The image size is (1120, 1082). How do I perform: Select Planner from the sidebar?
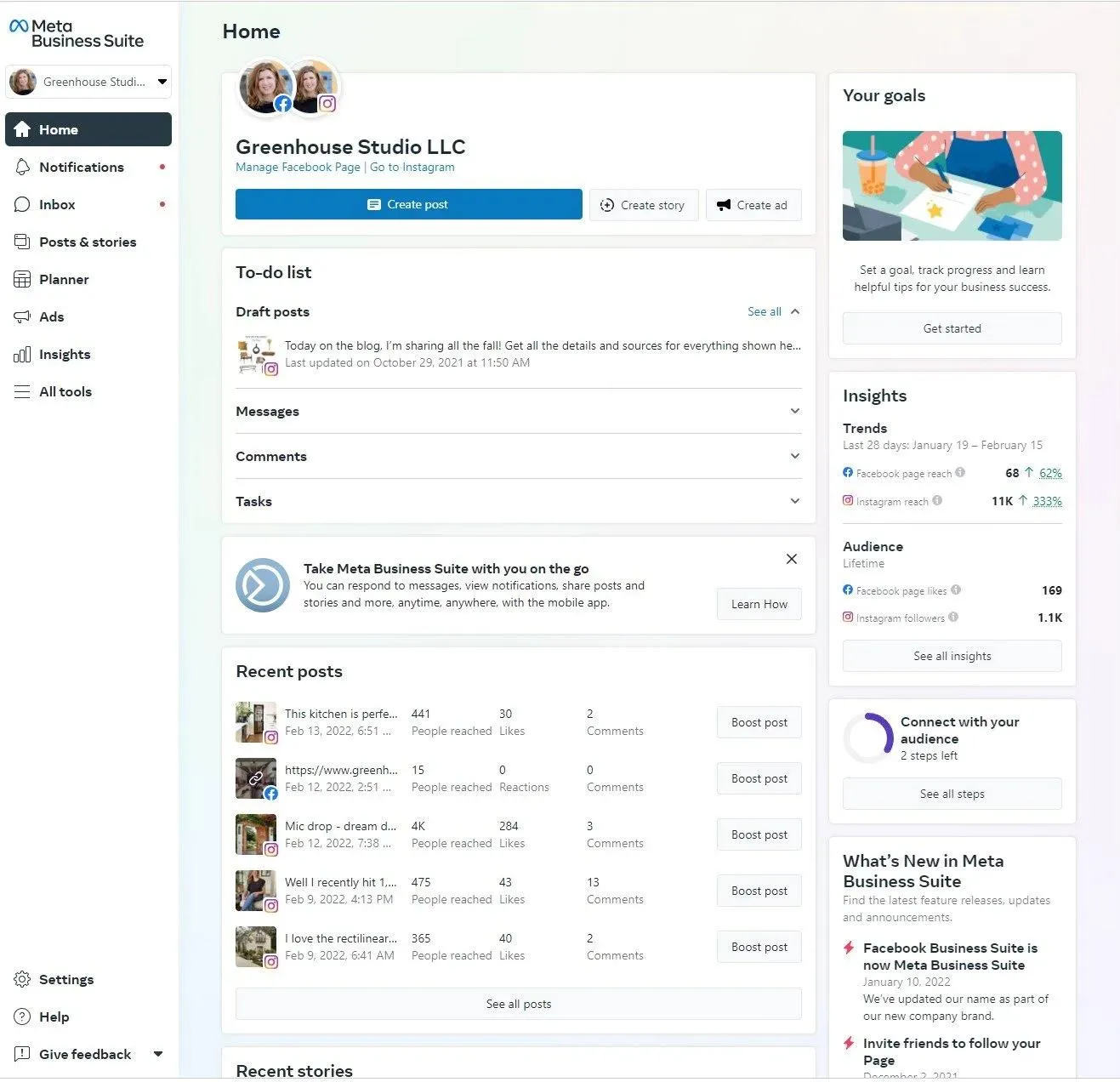(x=88, y=279)
